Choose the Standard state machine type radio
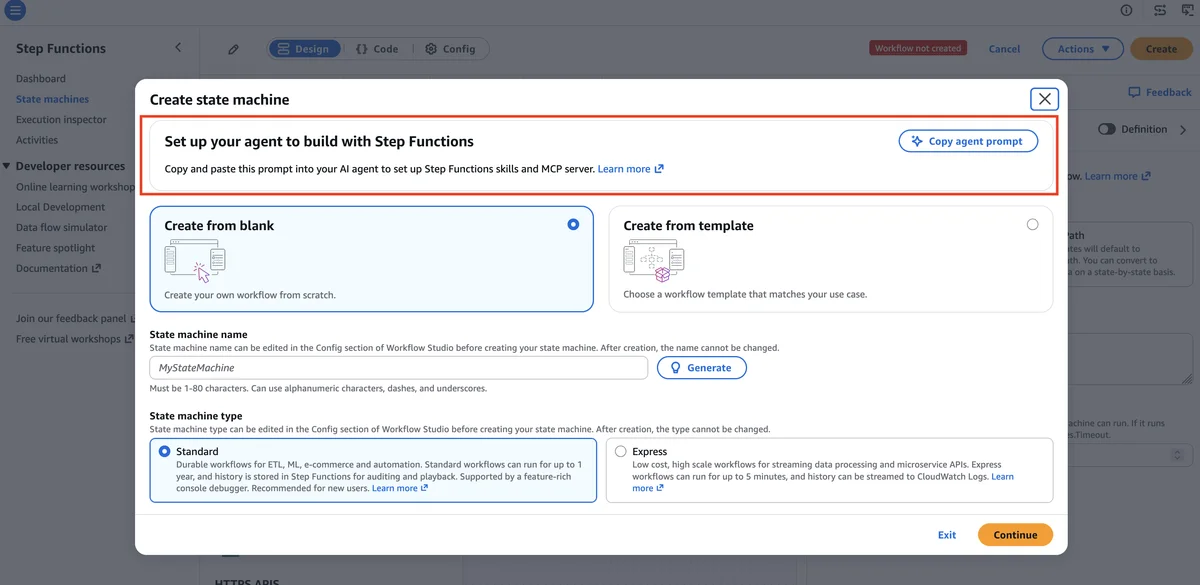This screenshot has width=1200, height=585. 164,452
